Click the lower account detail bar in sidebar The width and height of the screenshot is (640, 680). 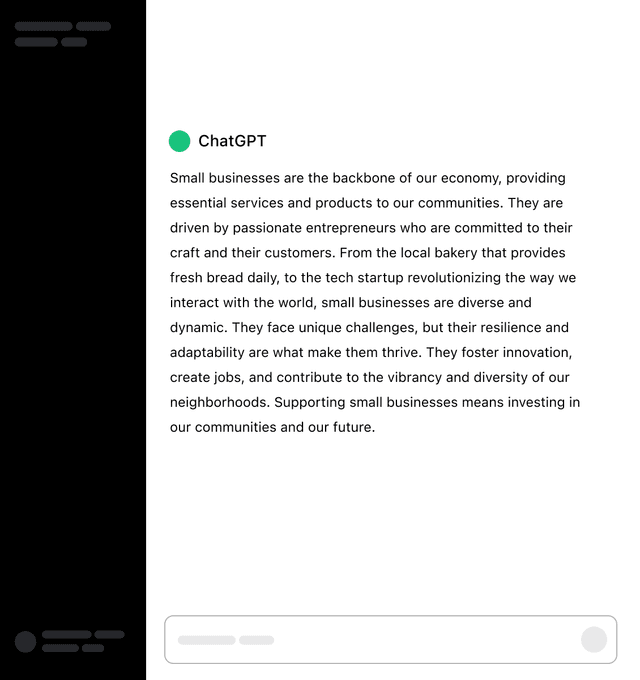[x=60, y=648]
